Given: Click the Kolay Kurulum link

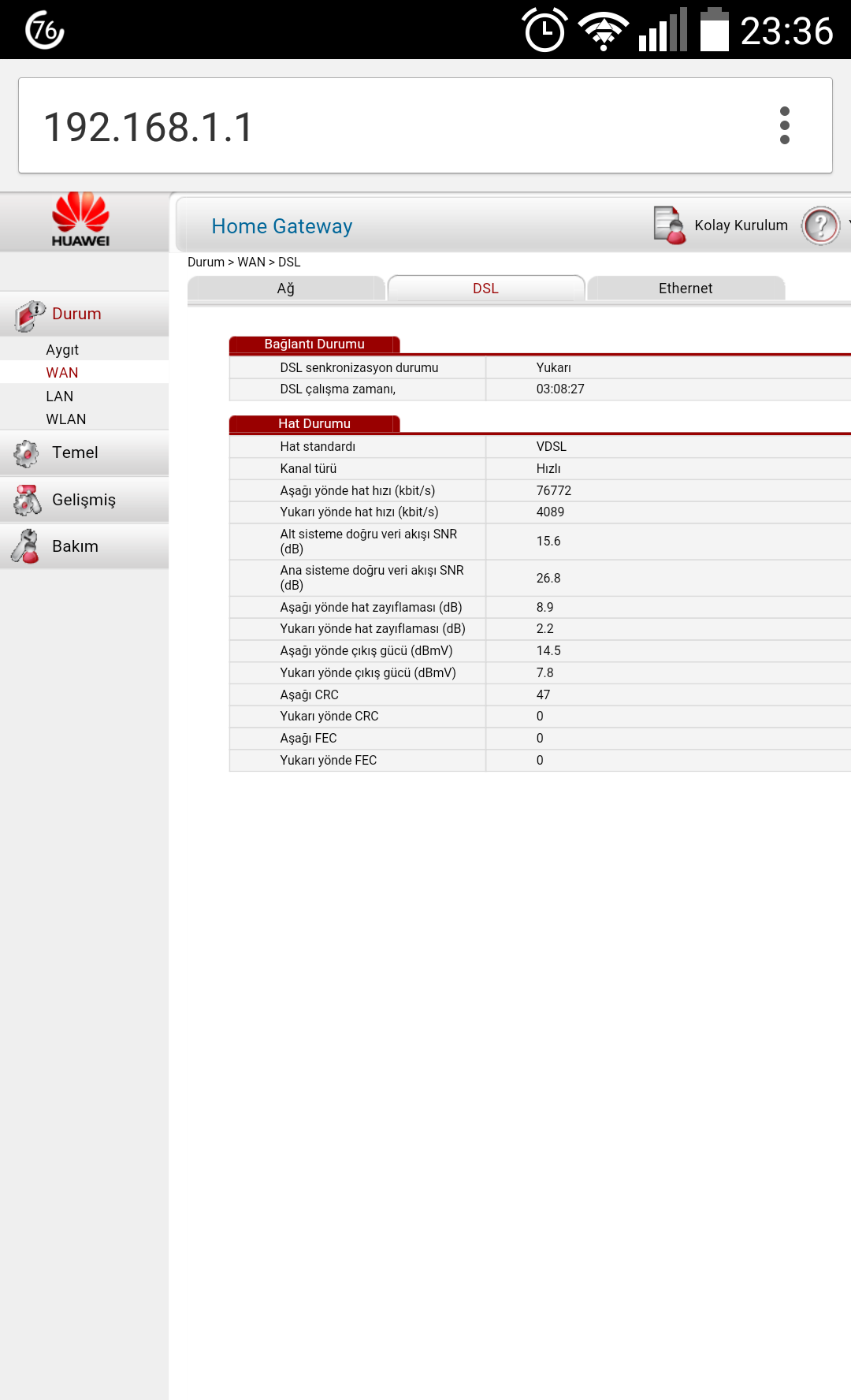Looking at the screenshot, I should point(741,225).
